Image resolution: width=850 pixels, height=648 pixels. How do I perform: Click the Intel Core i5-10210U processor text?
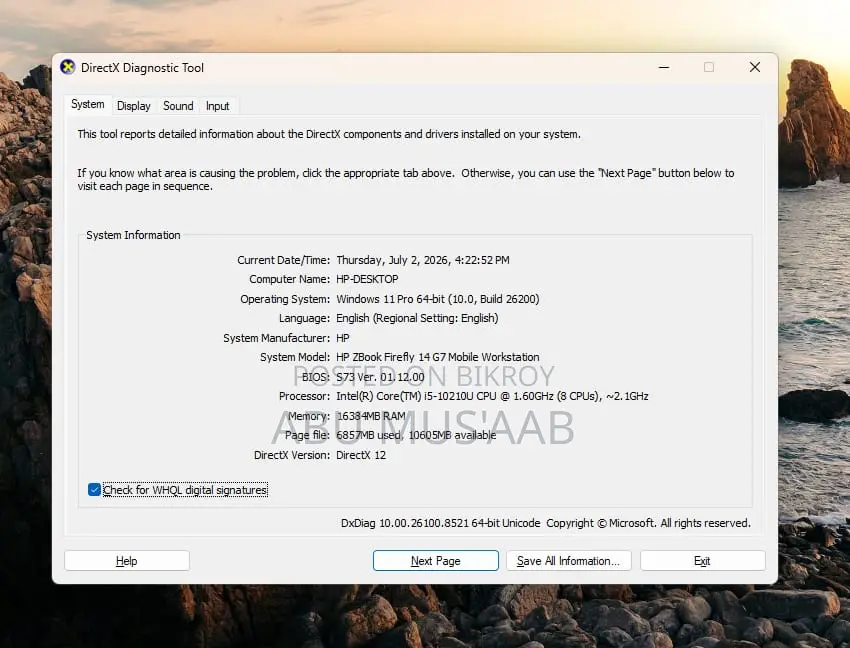pos(492,396)
